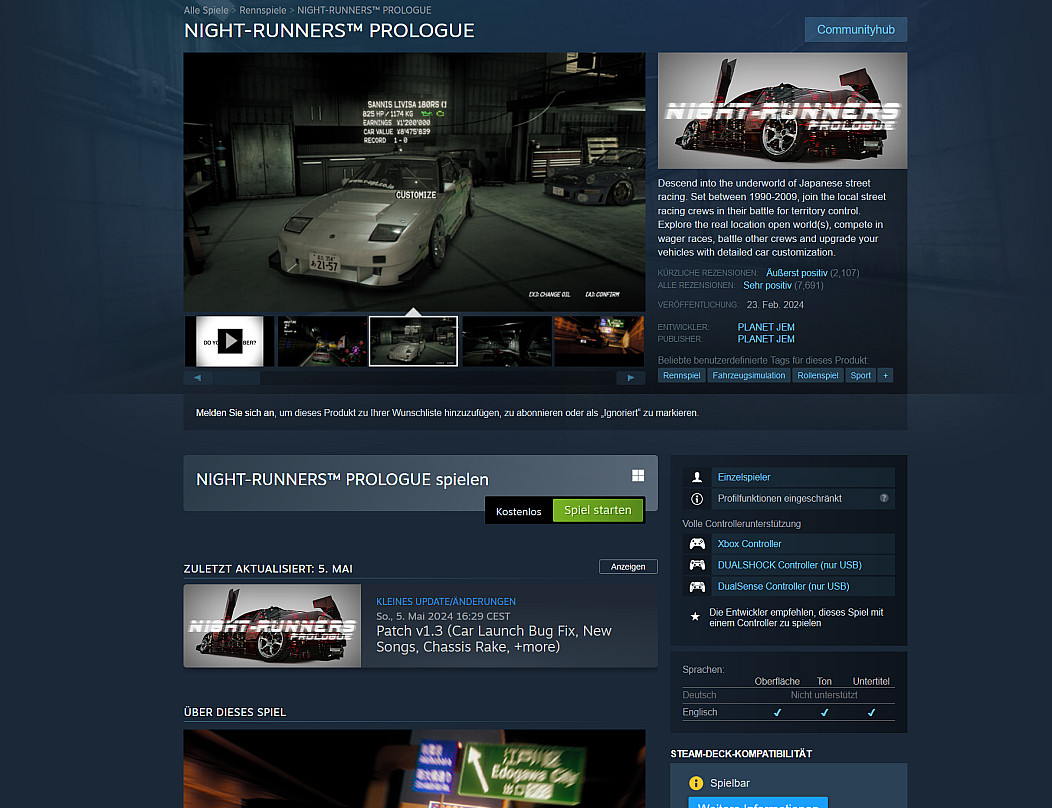
Task: Open the Rennspiel tag
Action: tap(682, 375)
